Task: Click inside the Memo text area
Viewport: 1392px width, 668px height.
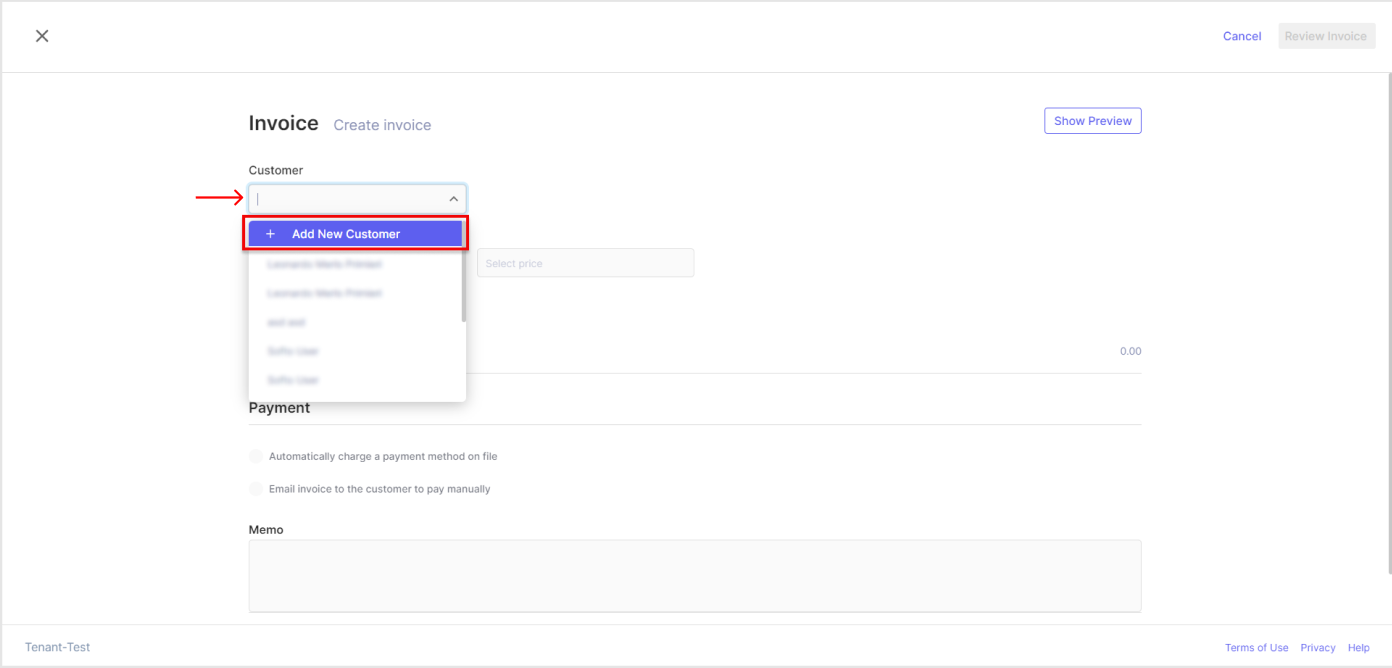Action: 695,576
